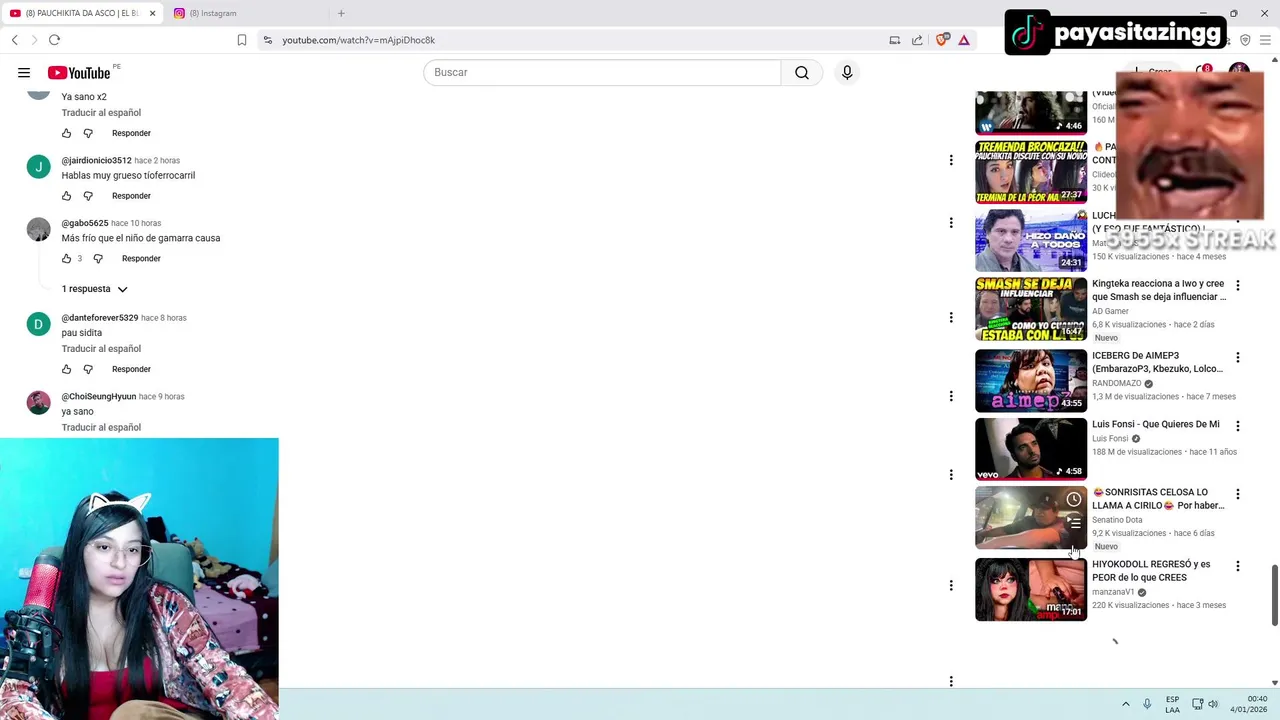
Task: Like the 'Ya sano x2' comment
Action: pos(67,133)
